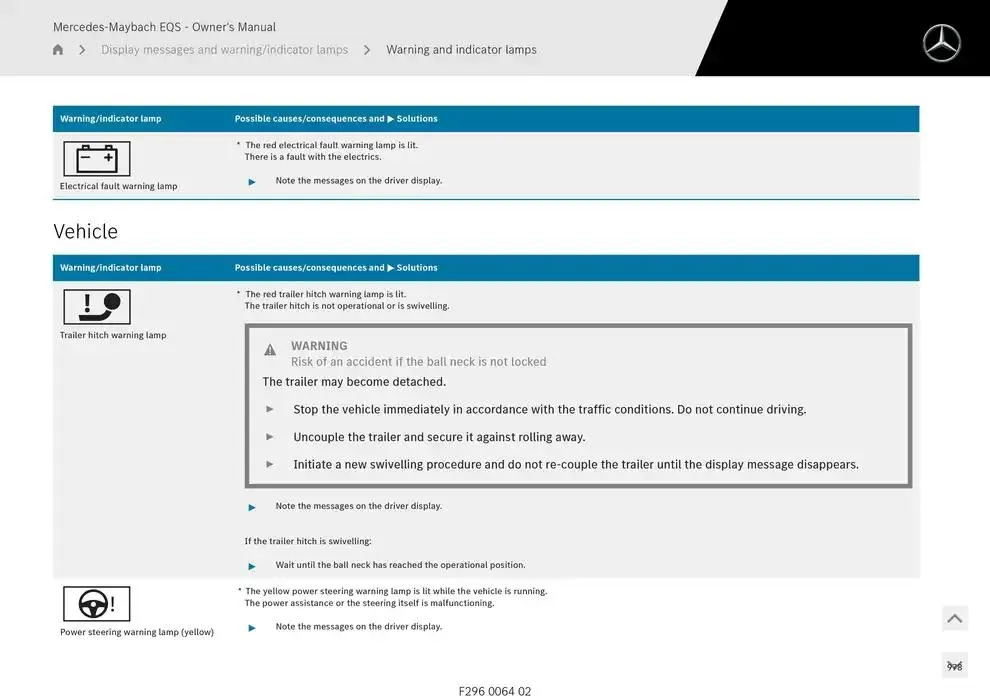Viewport: 990px width, 700px height.
Task: Click 'Stop the vehicle immediately' instruction step
Action: tap(549, 409)
